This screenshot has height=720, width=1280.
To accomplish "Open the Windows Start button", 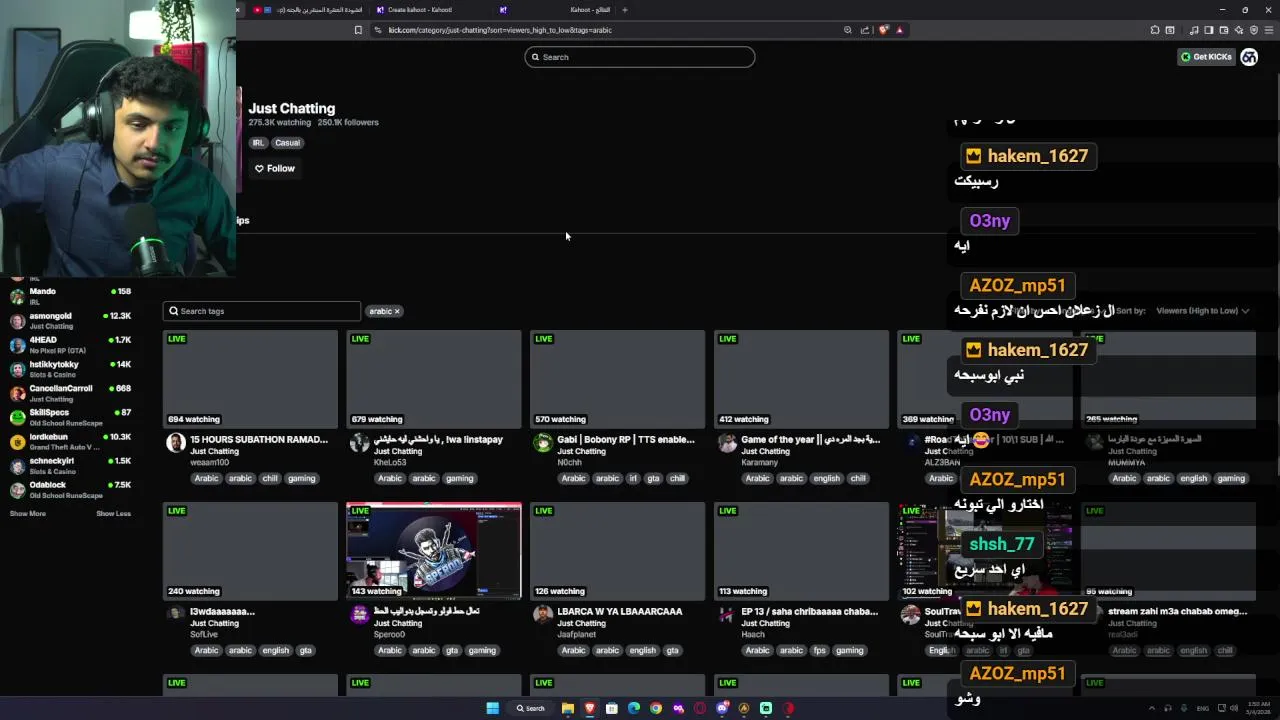I will [492, 708].
